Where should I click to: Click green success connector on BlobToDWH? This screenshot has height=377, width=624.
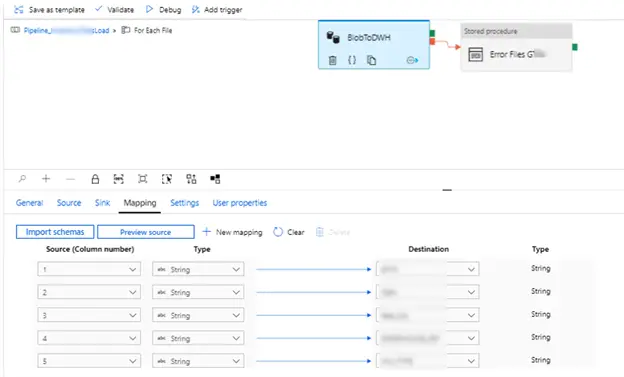432,33
